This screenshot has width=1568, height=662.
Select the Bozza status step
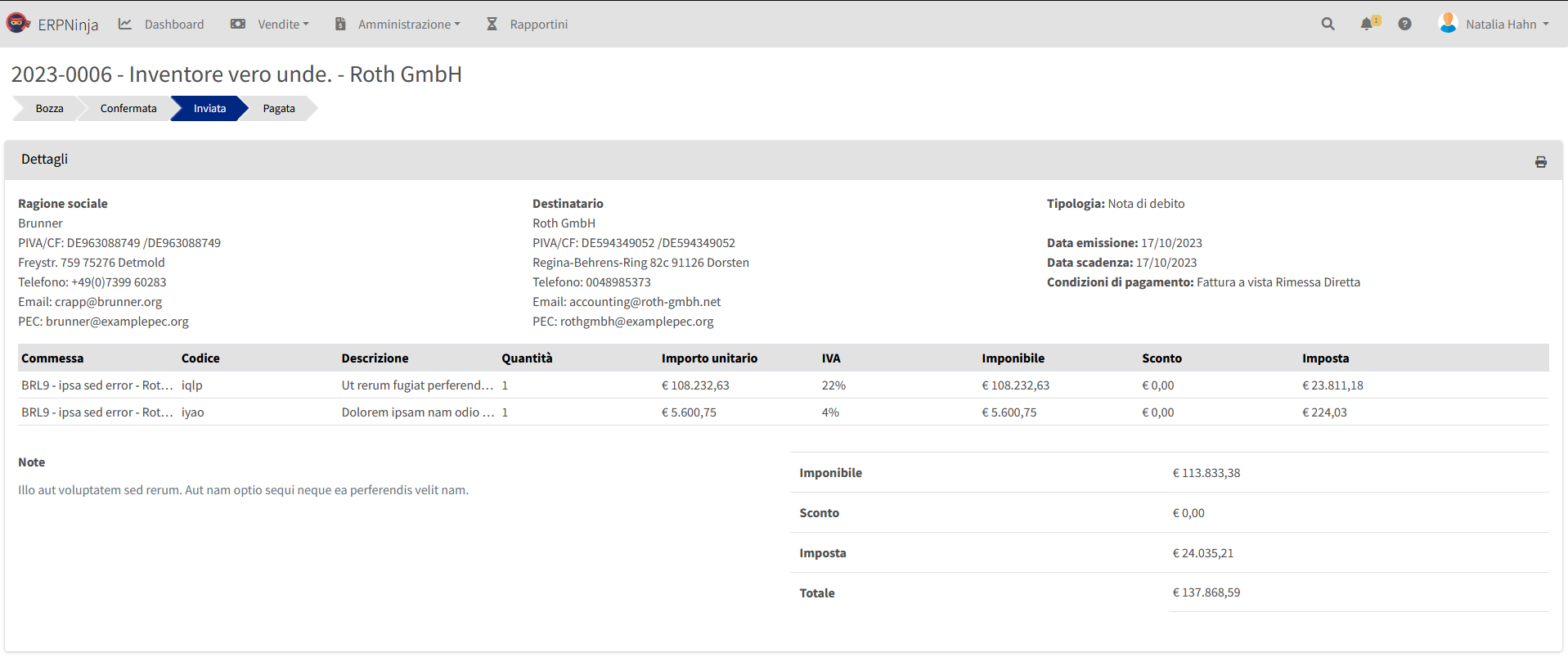tap(49, 109)
